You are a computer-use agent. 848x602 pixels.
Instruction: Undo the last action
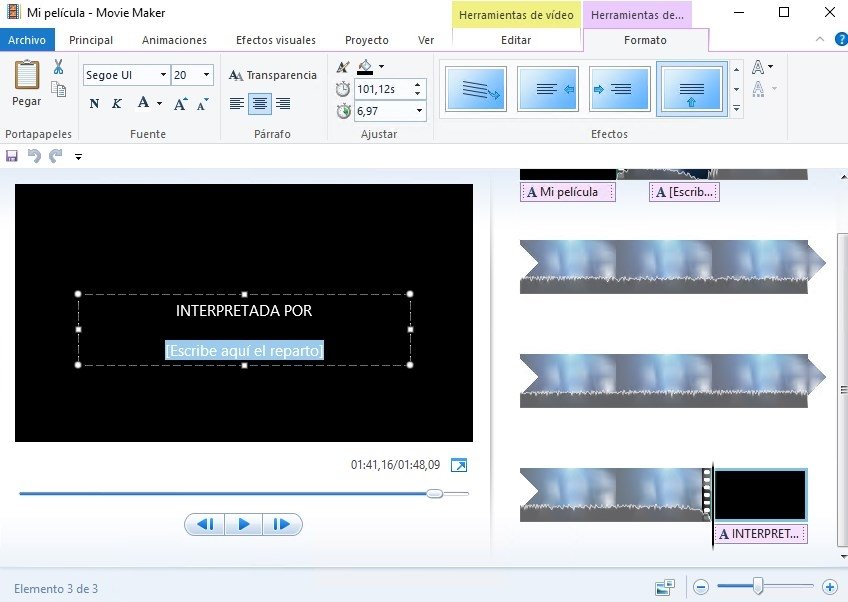[x=34, y=156]
